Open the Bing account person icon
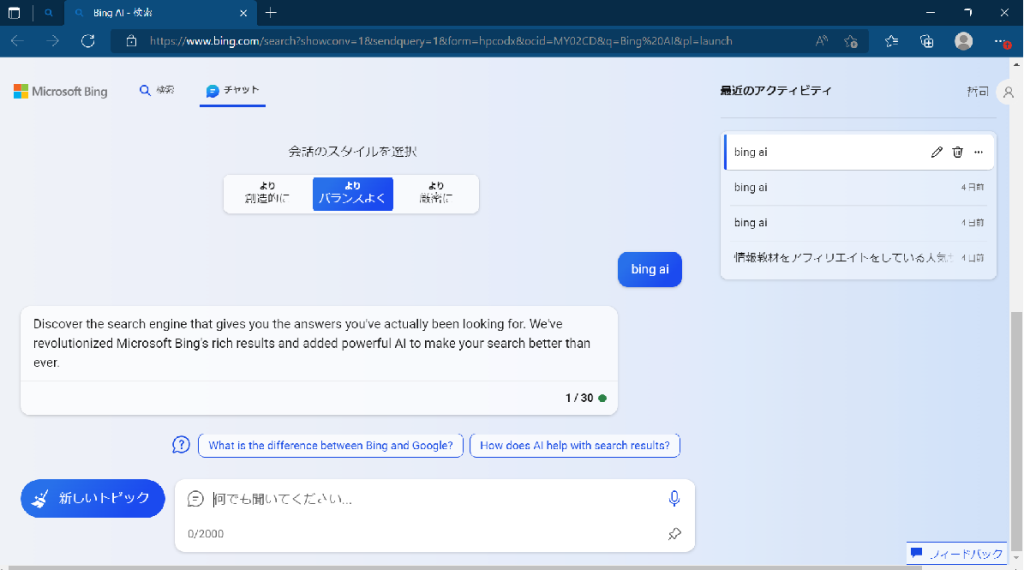The width and height of the screenshot is (1024, 570). (x=1008, y=92)
